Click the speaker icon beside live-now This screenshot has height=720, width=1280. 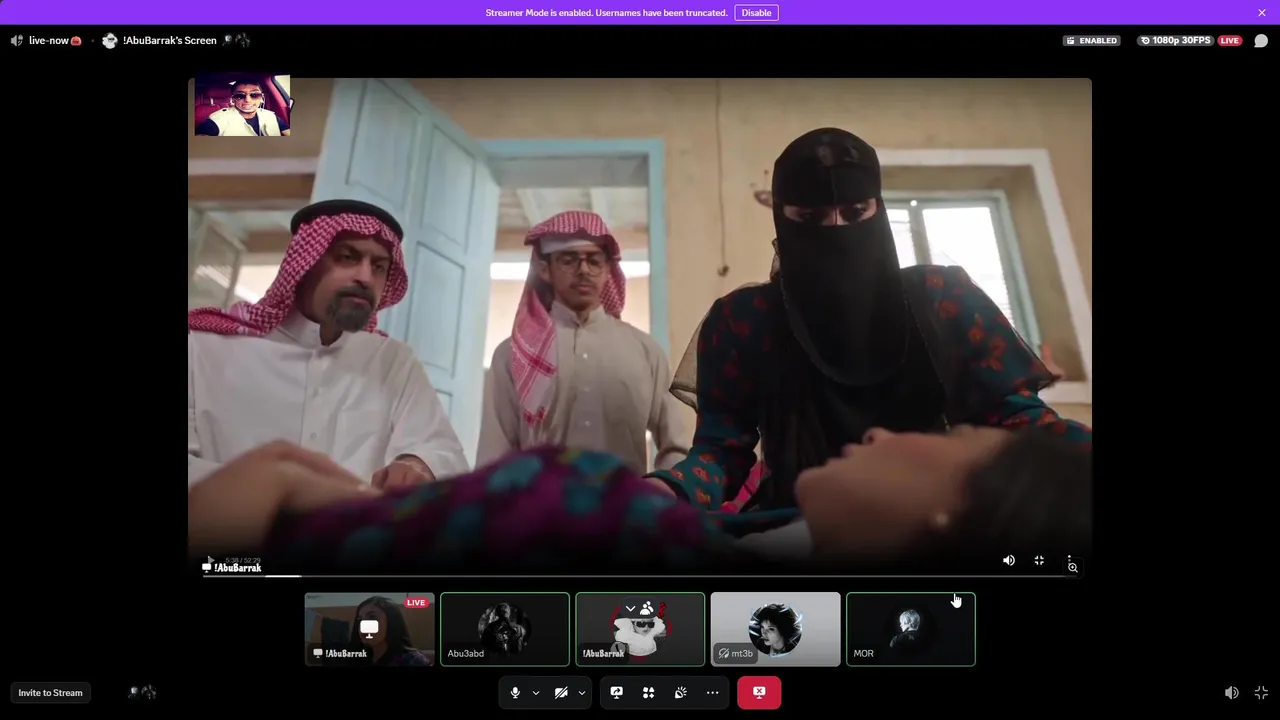pyautogui.click(x=17, y=41)
